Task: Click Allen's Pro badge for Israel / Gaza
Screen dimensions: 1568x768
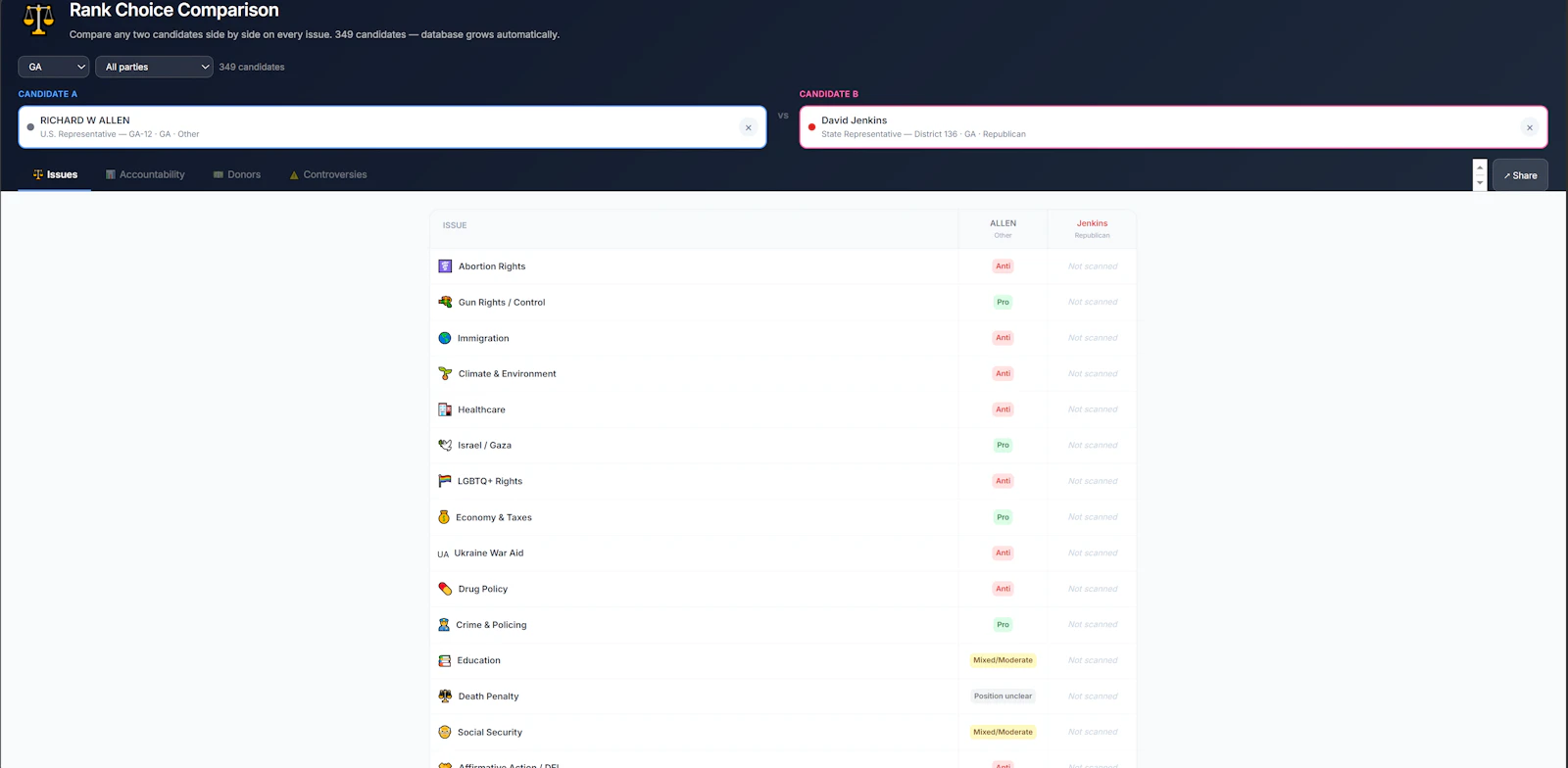Action: click(1003, 445)
